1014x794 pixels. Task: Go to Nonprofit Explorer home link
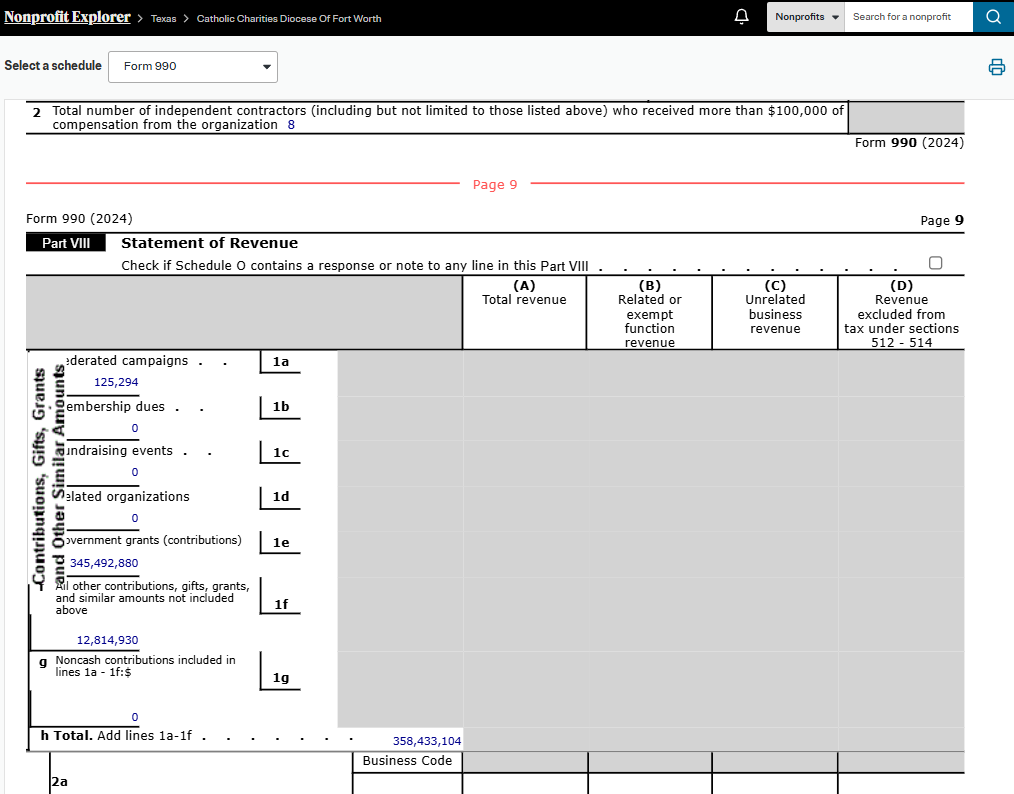click(x=67, y=17)
